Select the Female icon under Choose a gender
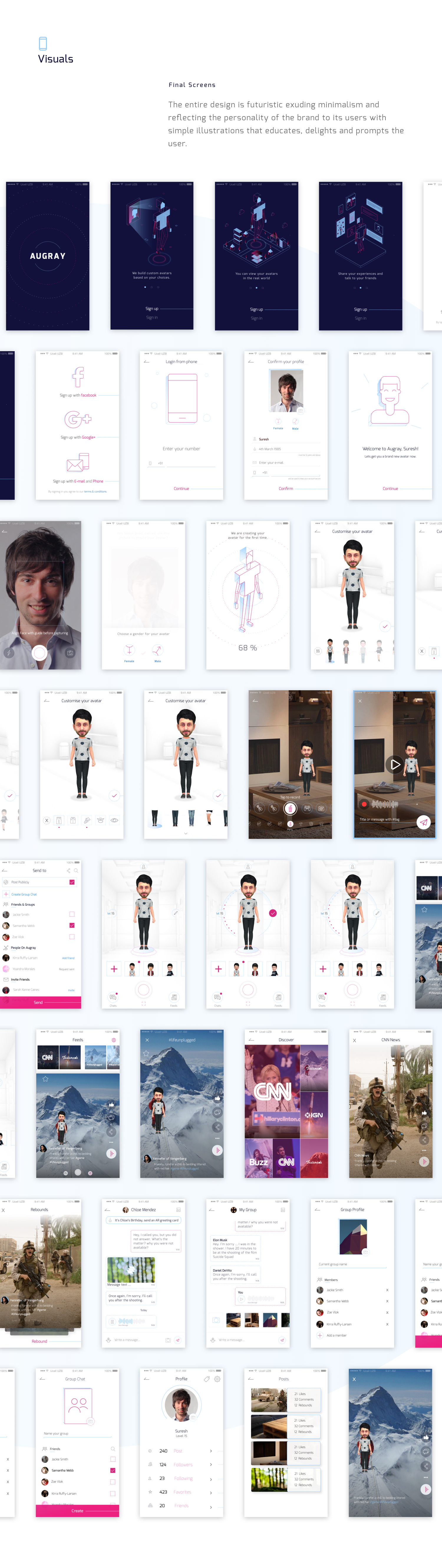 [129, 650]
